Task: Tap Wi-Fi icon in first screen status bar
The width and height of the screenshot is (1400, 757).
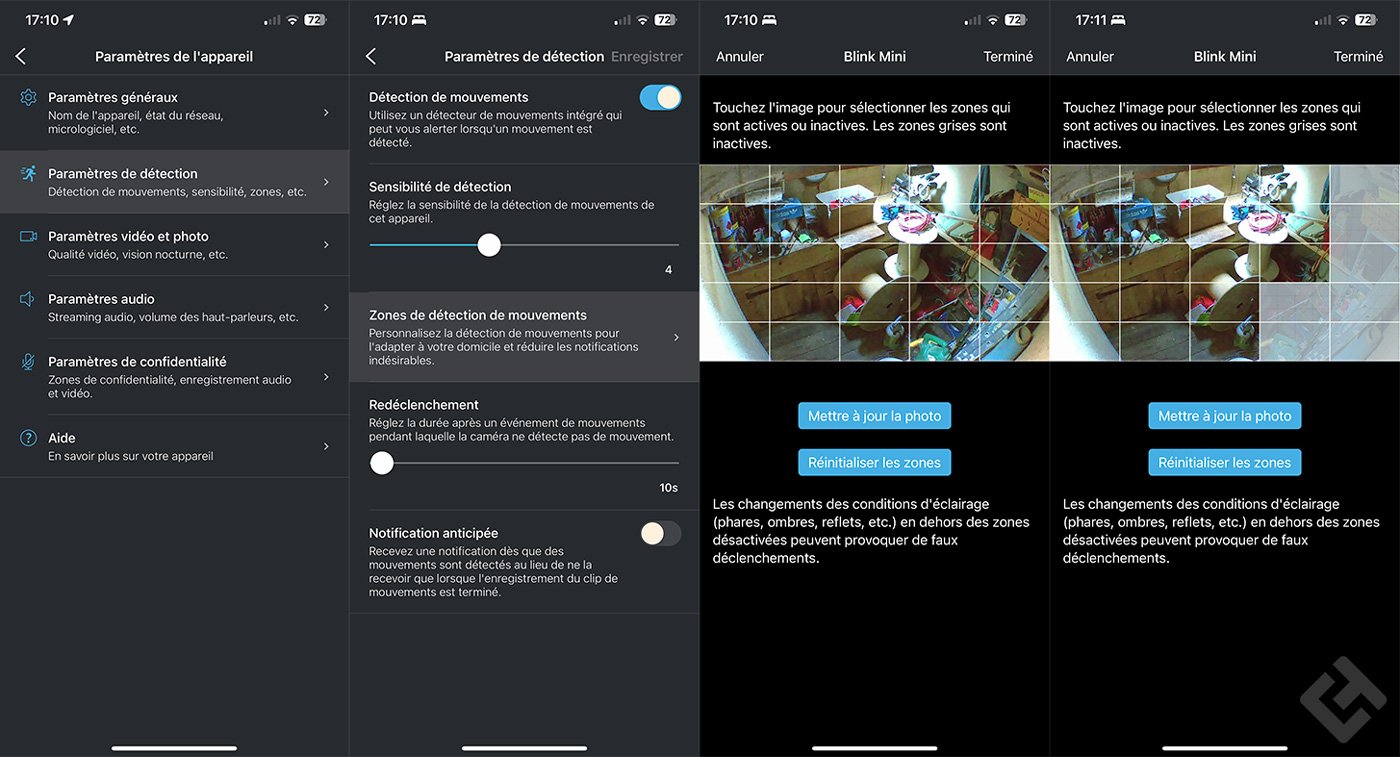Action: 292,20
